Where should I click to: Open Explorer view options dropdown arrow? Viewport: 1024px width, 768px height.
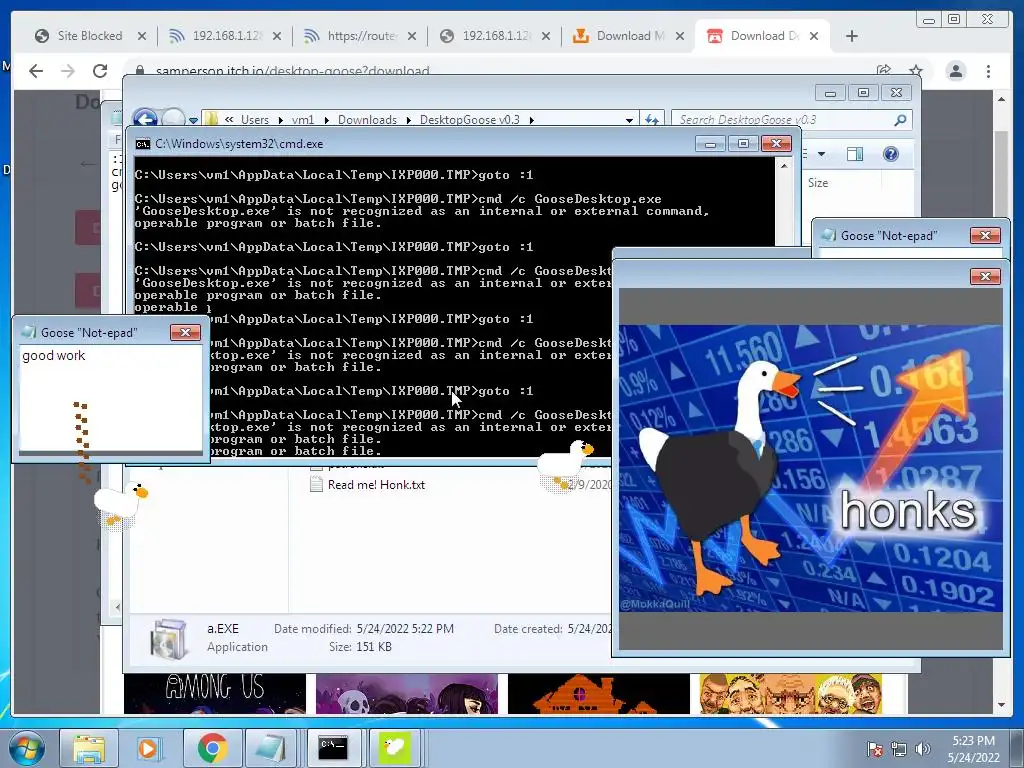click(x=822, y=154)
